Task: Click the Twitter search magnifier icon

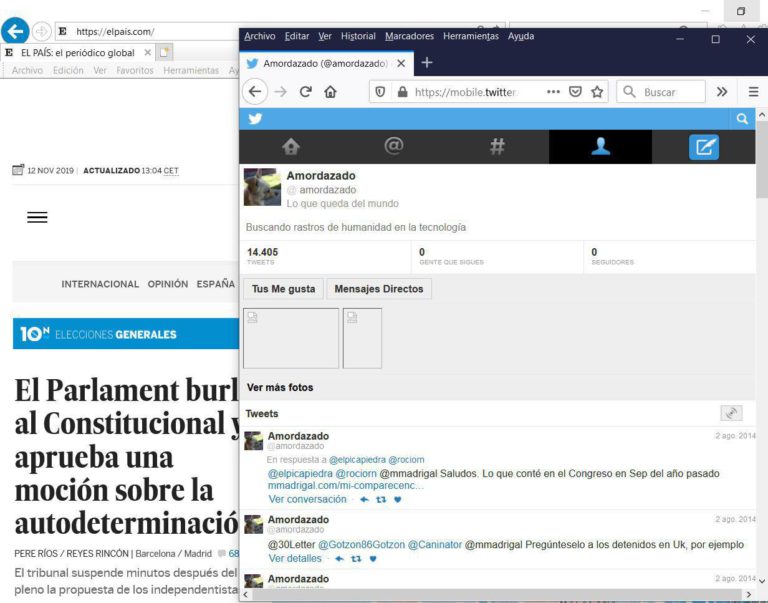Action: 742,119
